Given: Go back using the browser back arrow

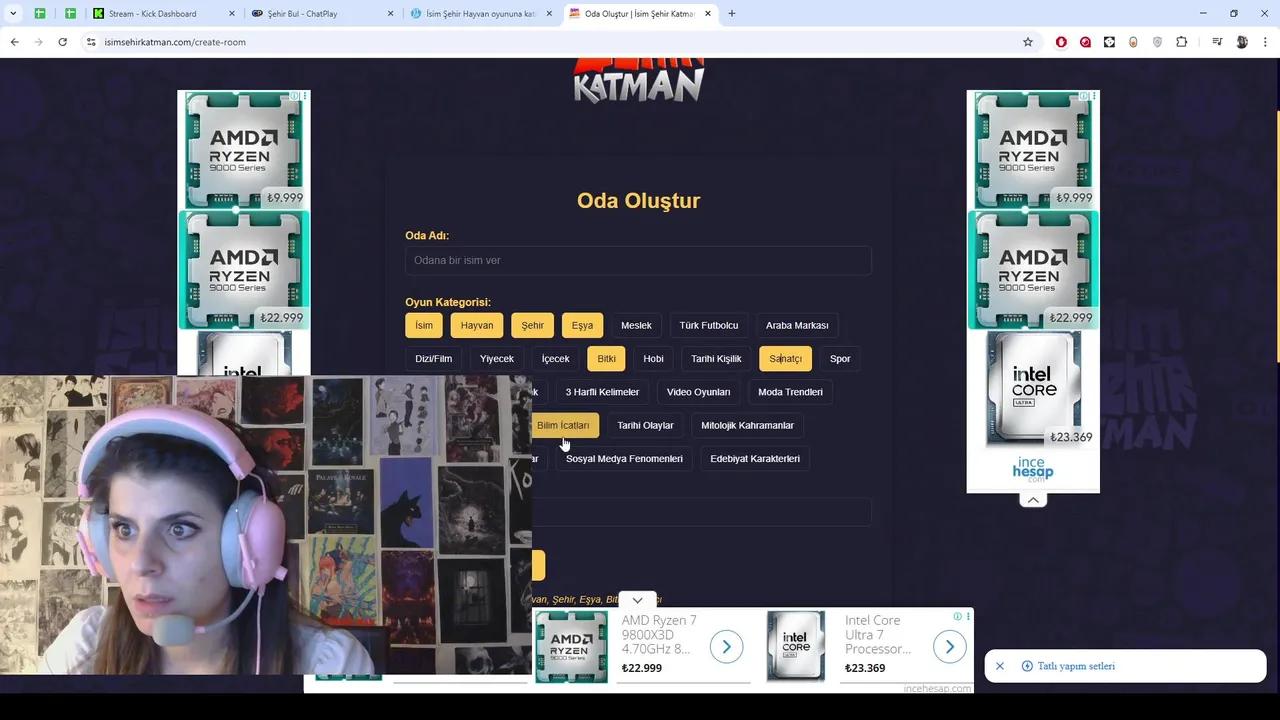Looking at the screenshot, I should click(x=14, y=42).
